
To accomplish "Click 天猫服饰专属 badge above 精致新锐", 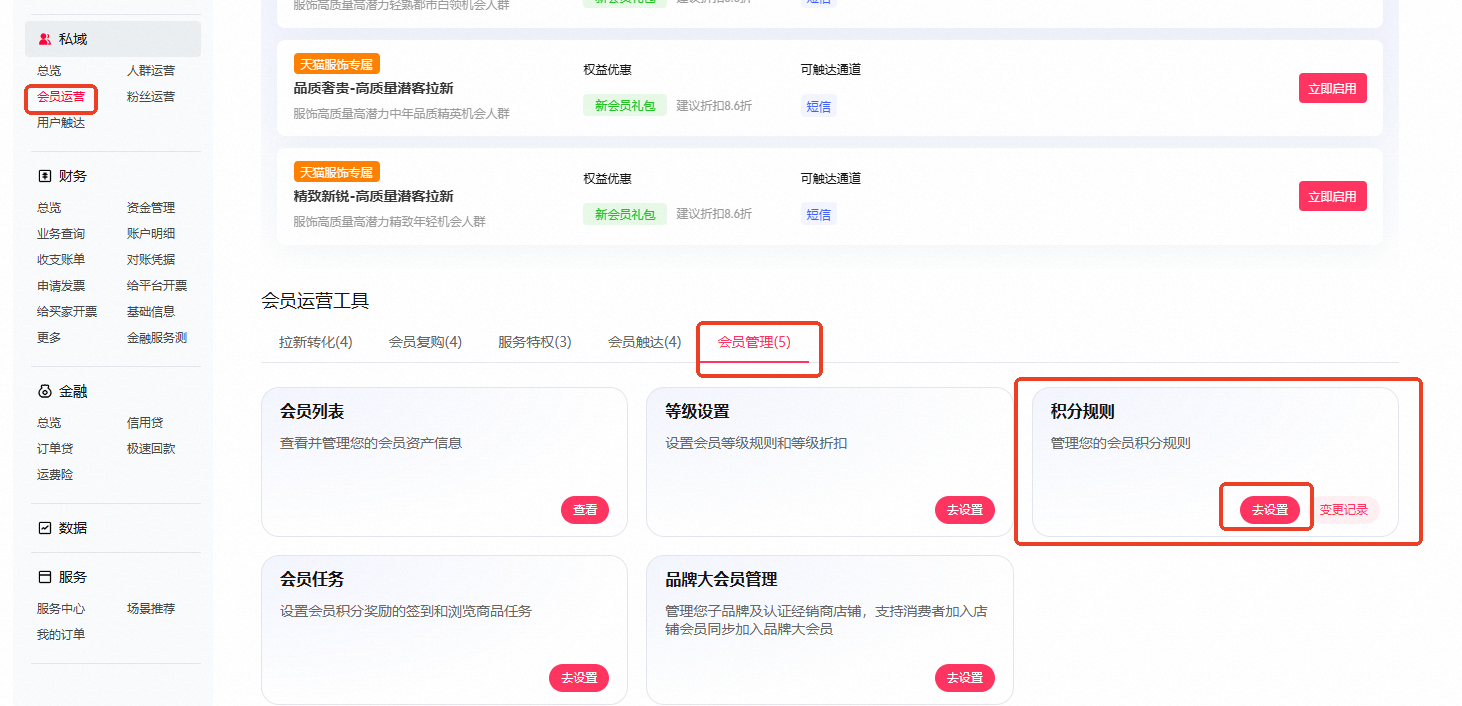I will 337,172.
